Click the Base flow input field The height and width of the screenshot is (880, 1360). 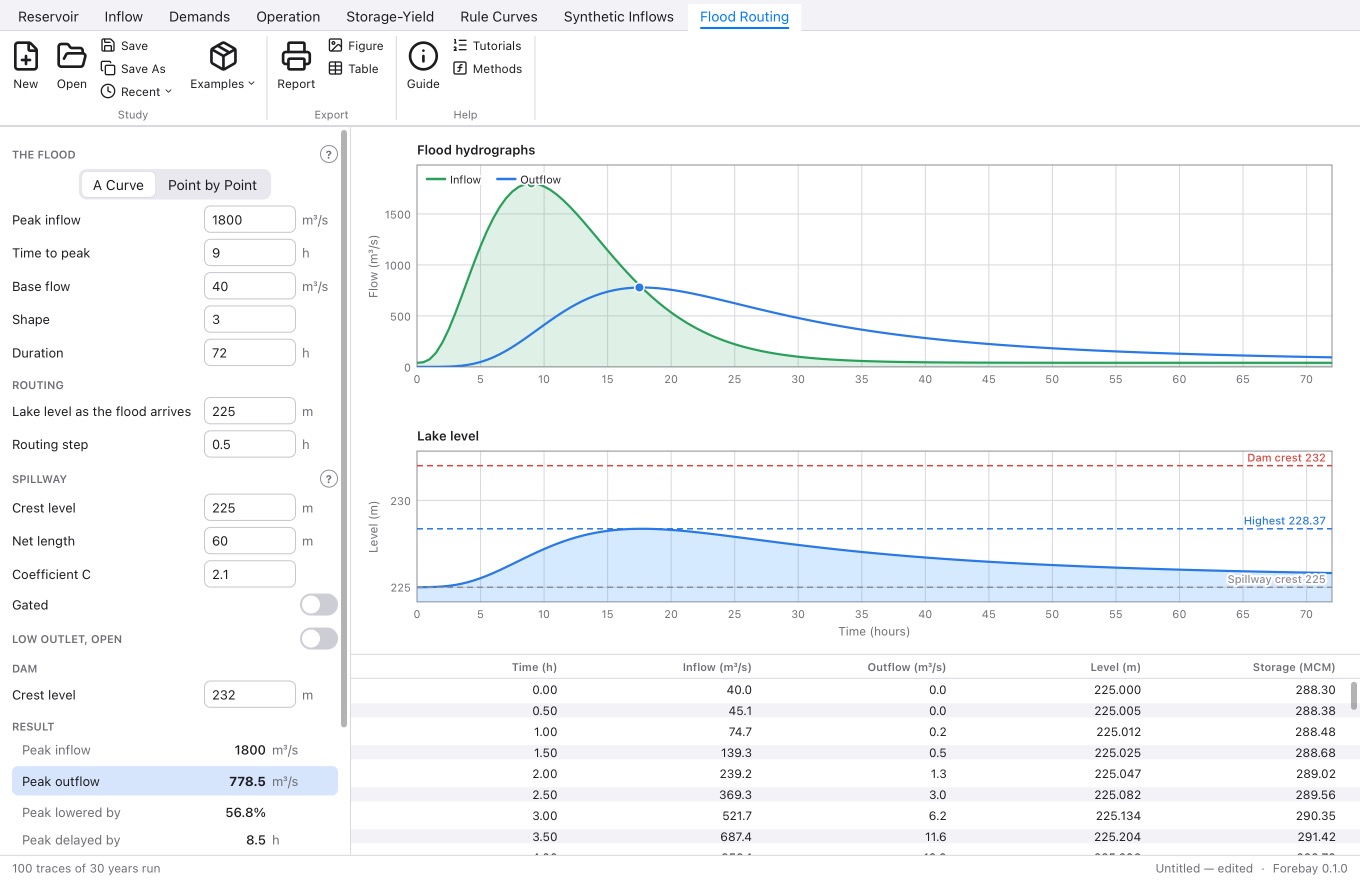coord(250,286)
